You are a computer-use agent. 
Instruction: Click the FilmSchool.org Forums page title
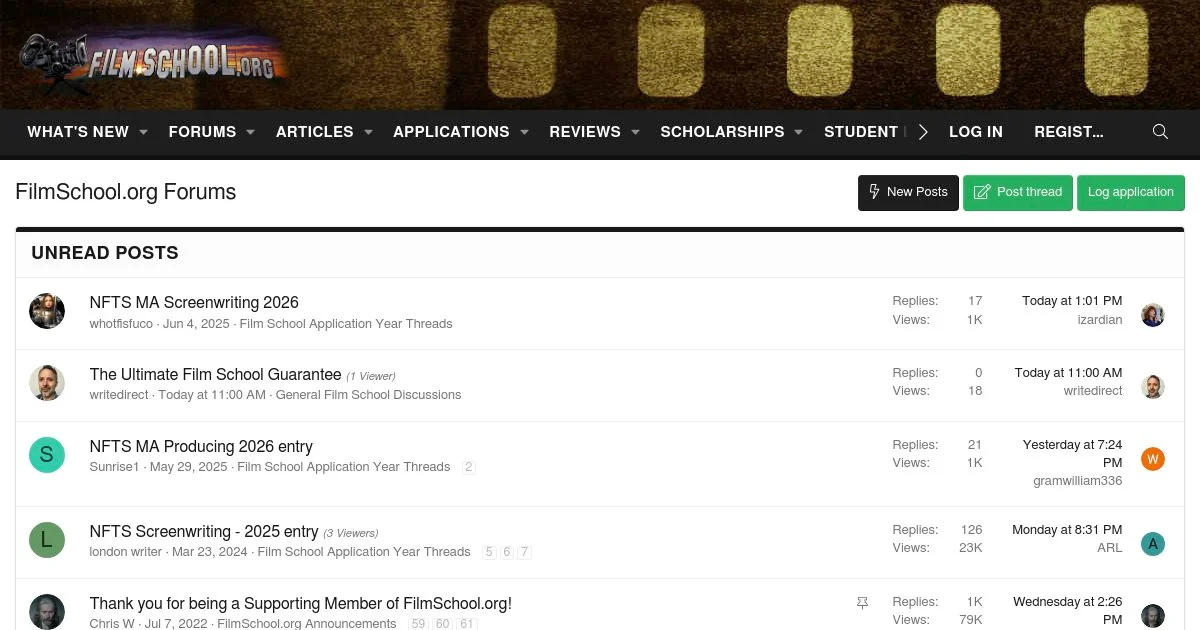click(126, 192)
